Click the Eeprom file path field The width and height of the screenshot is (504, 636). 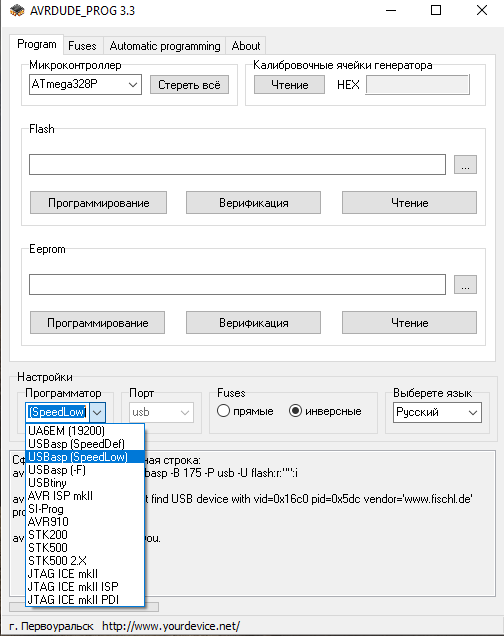pyautogui.click(x=237, y=284)
